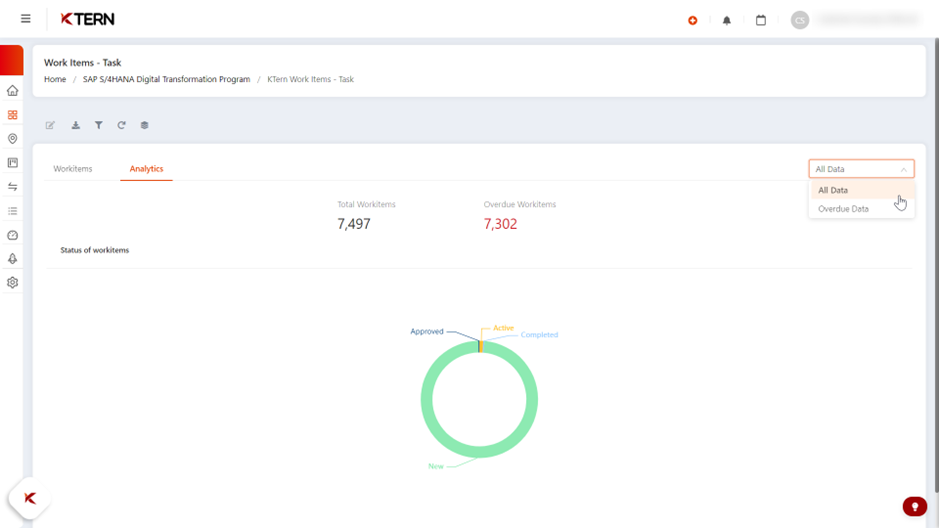Open the calendar icon in header

(x=761, y=20)
